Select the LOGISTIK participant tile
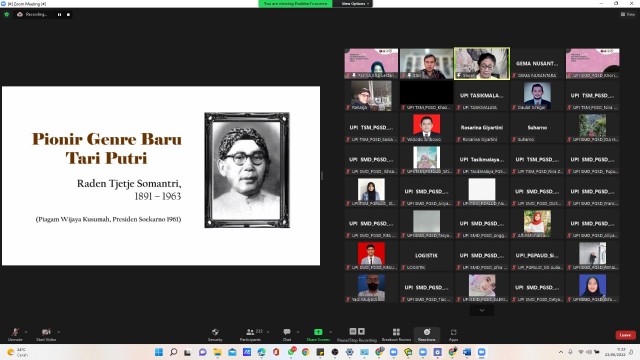The width and height of the screenshot is (640, 360). [427, 256]
